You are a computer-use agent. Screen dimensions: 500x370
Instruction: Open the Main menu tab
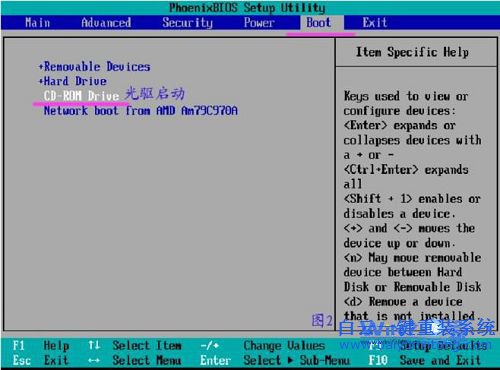37,23
